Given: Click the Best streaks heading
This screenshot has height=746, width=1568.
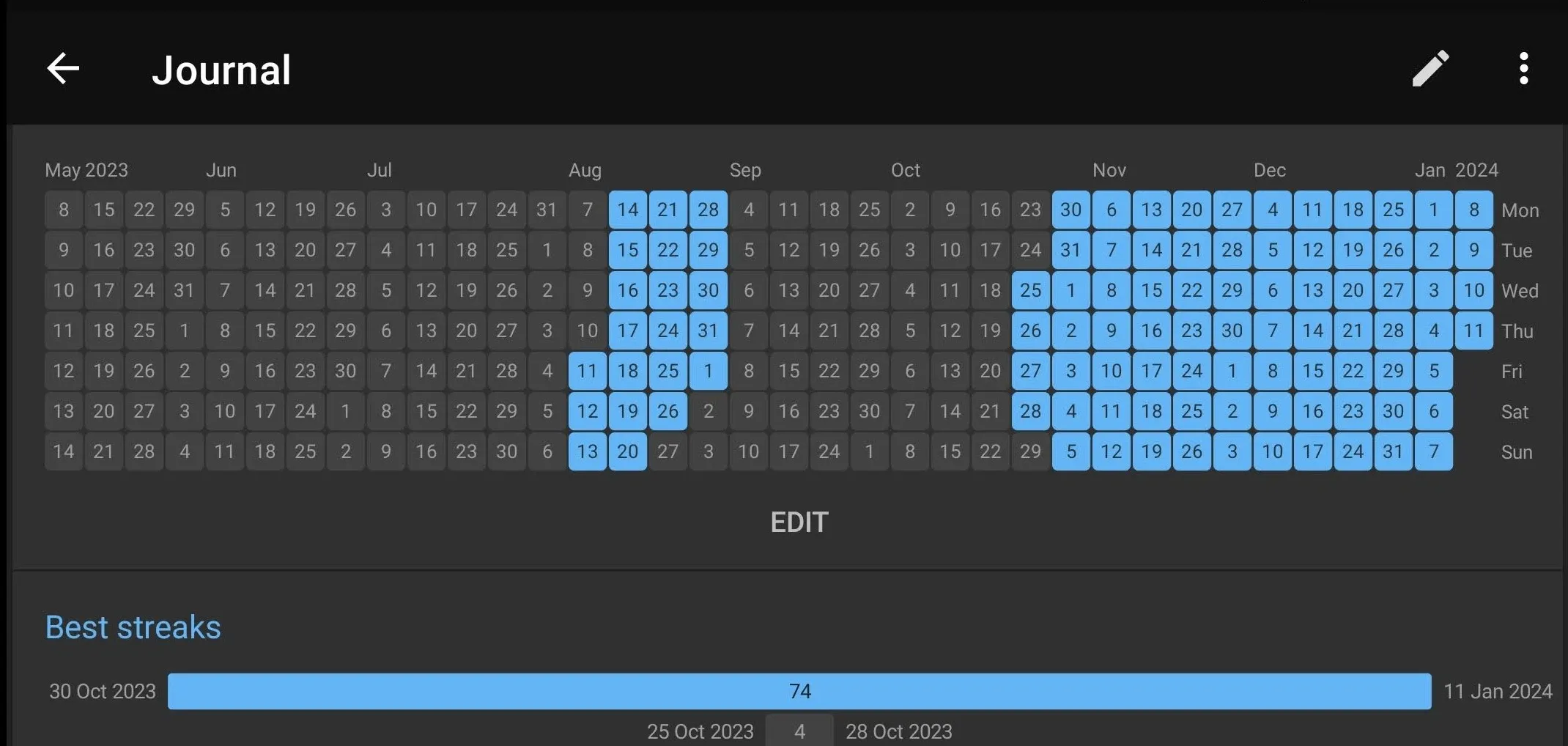Looking at the screenshot, I should 133,627.
